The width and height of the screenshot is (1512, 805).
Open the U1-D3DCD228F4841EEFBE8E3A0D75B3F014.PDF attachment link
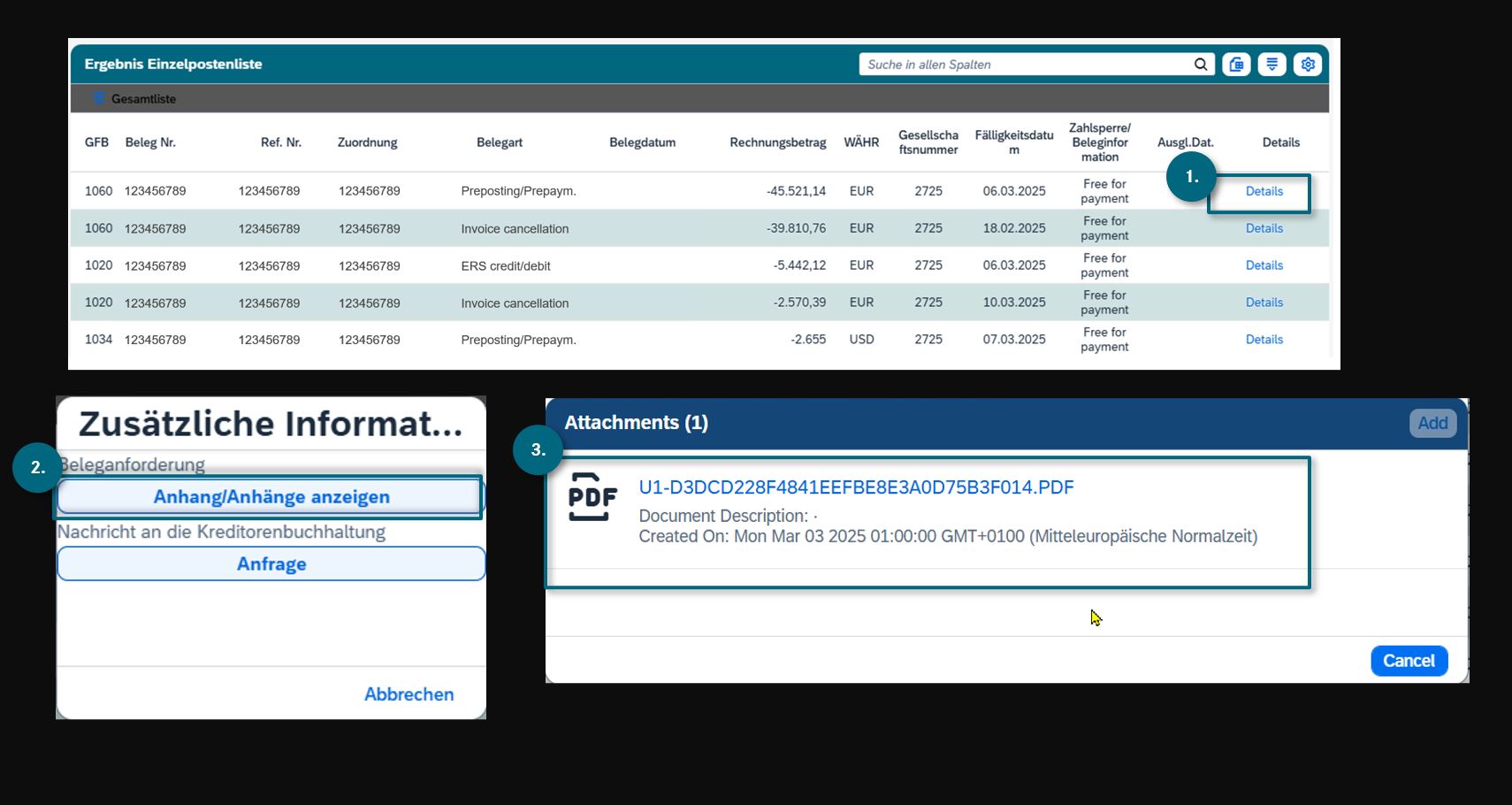coord(856,487)
